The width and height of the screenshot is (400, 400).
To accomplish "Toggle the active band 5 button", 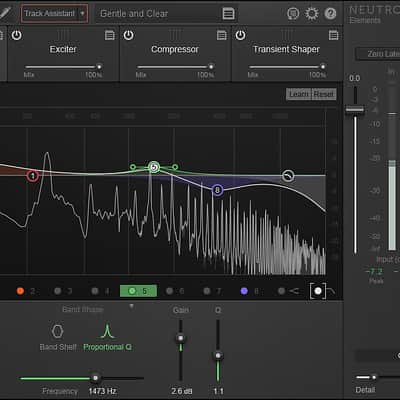I will point(138,291).
